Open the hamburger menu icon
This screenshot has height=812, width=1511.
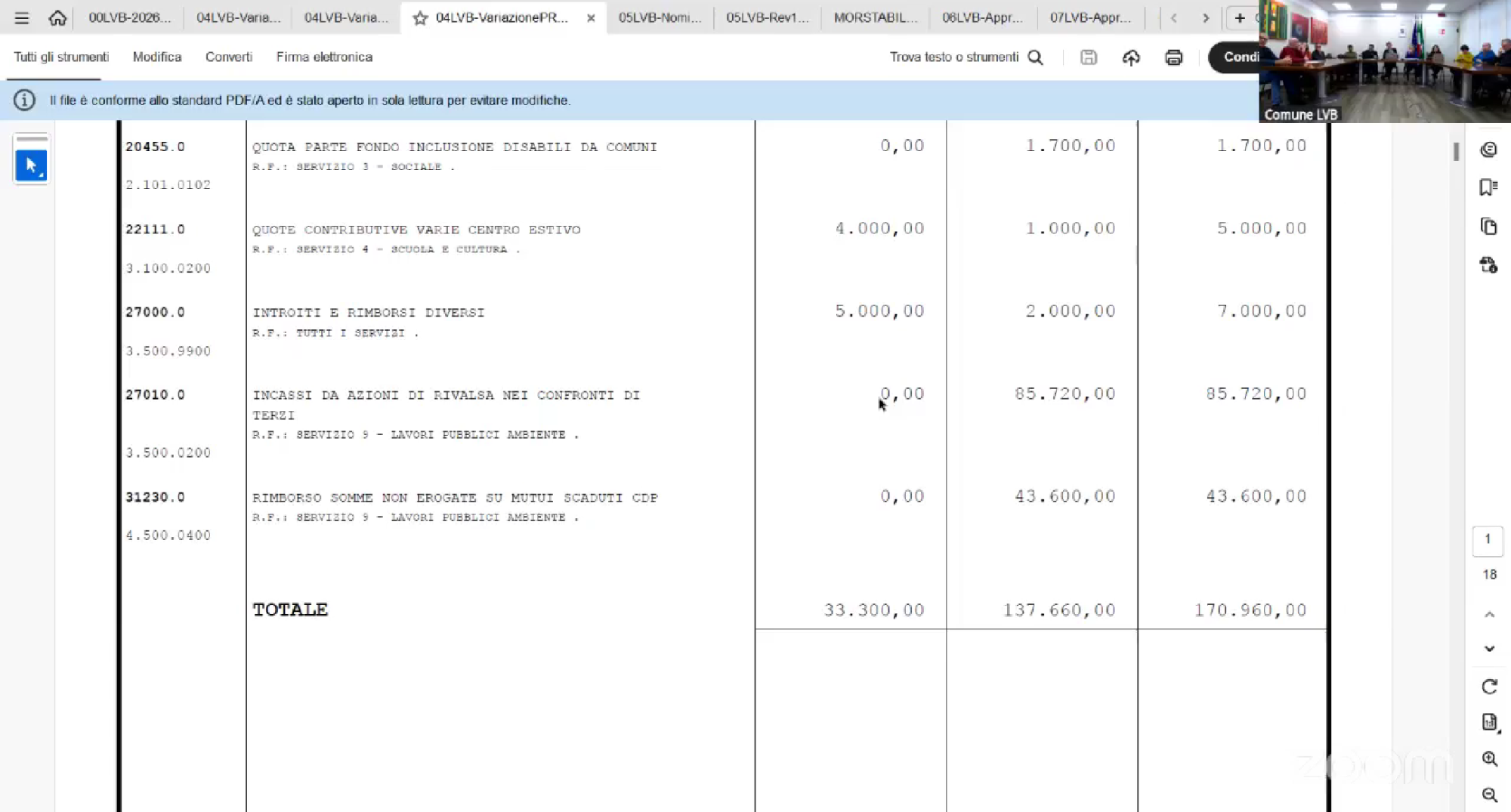[21, 18]
